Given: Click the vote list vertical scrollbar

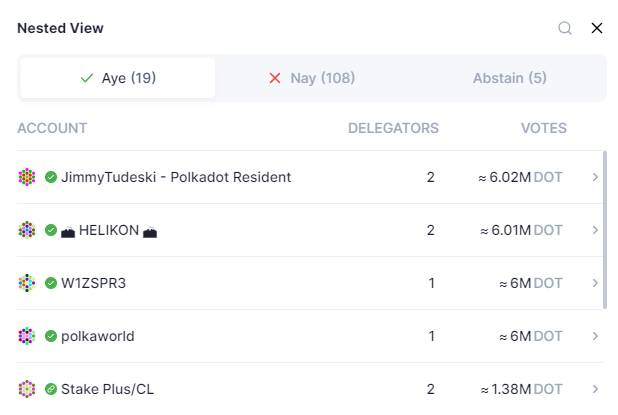Looking at the screenshot, I should [x=605, y=230].
